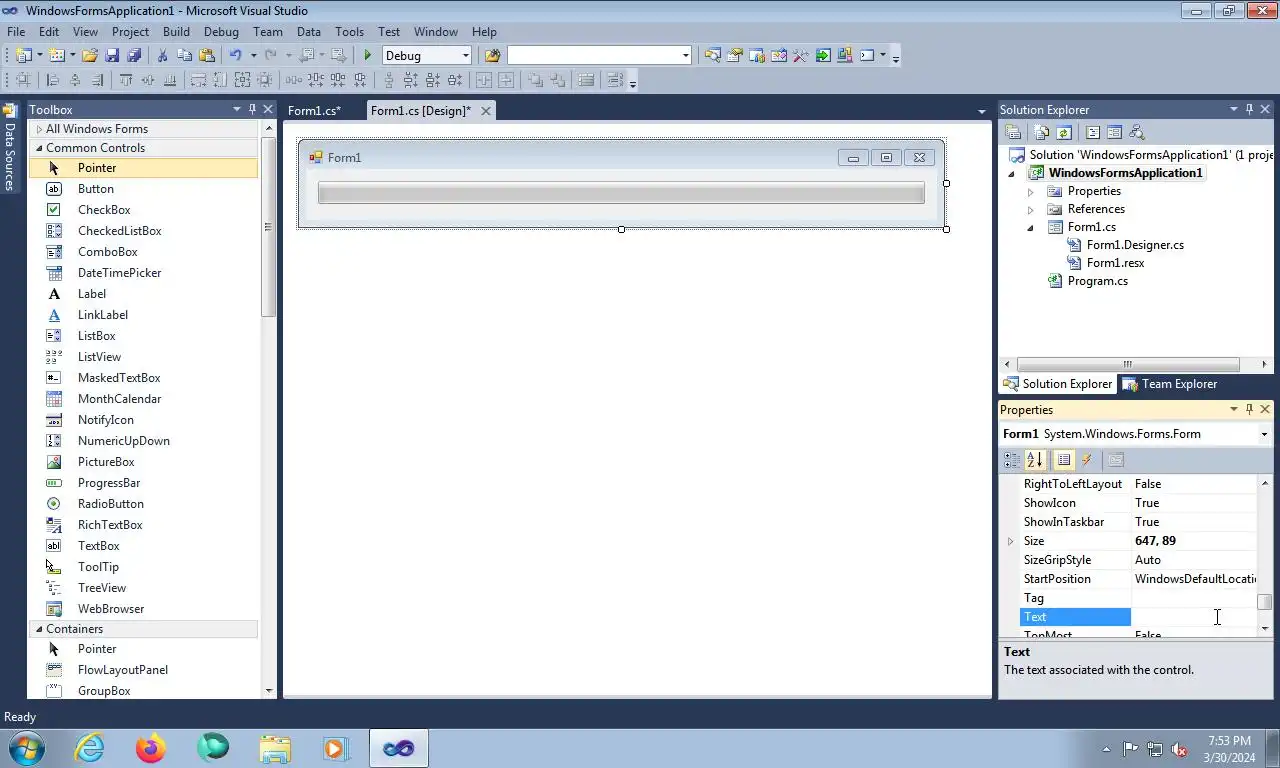Screen dimensions: 1280x768
Task: Click View Class Diagram in Solution Explorer
Action: point(1136,132)
